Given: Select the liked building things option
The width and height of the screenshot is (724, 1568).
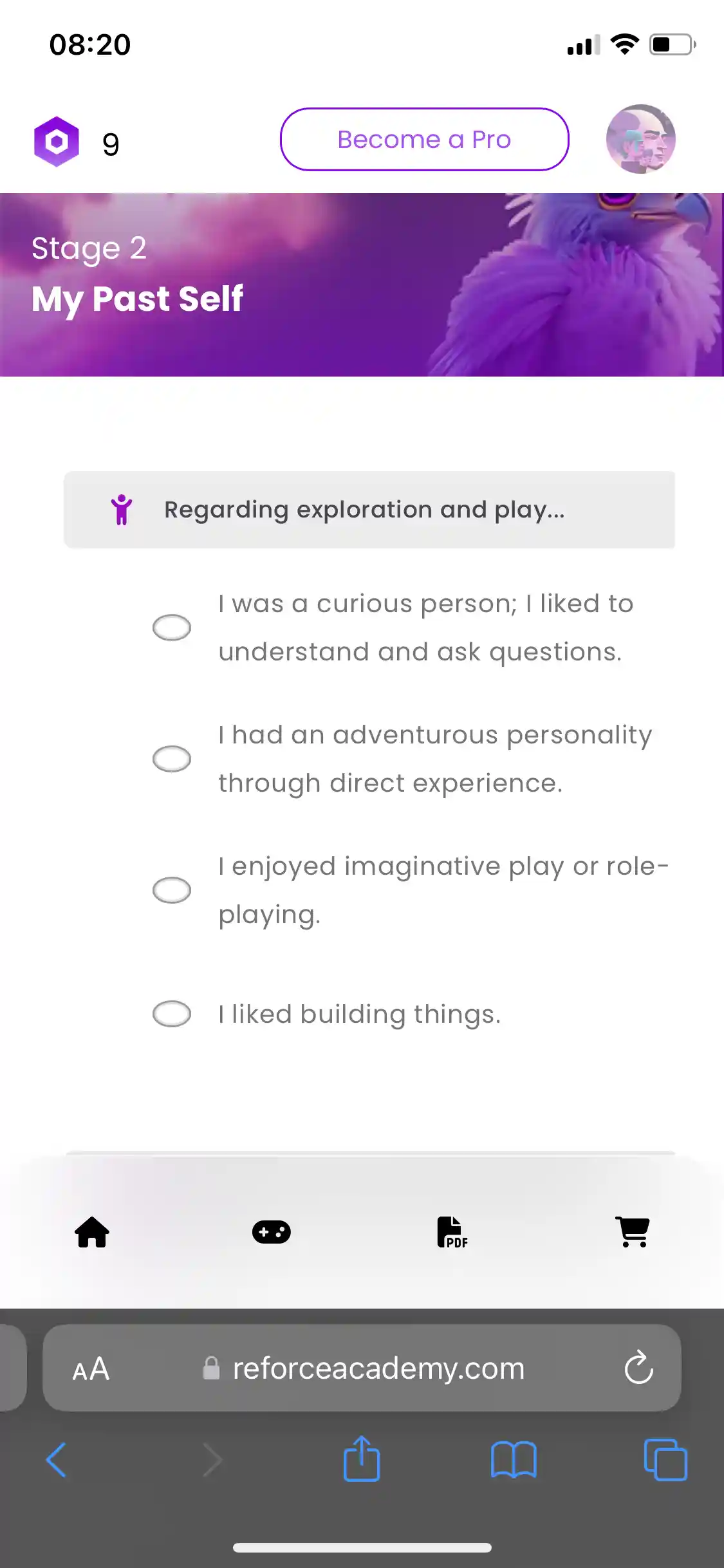Looking at the screenshot, I should coord(172,1014).
